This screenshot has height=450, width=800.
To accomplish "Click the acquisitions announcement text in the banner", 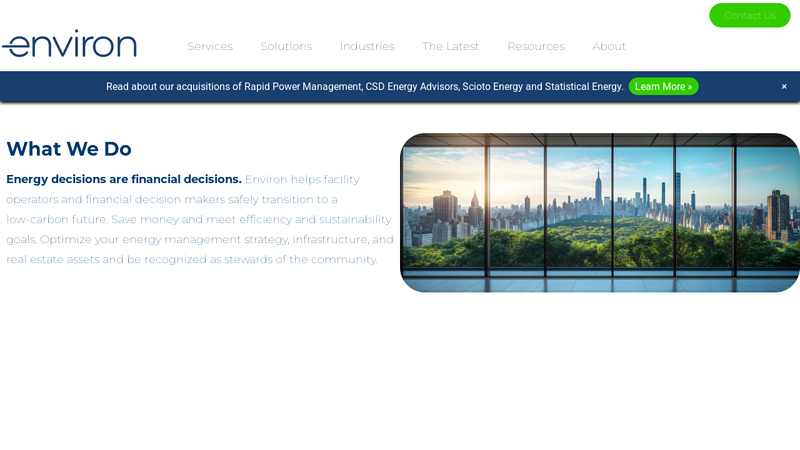I will 364,87.
